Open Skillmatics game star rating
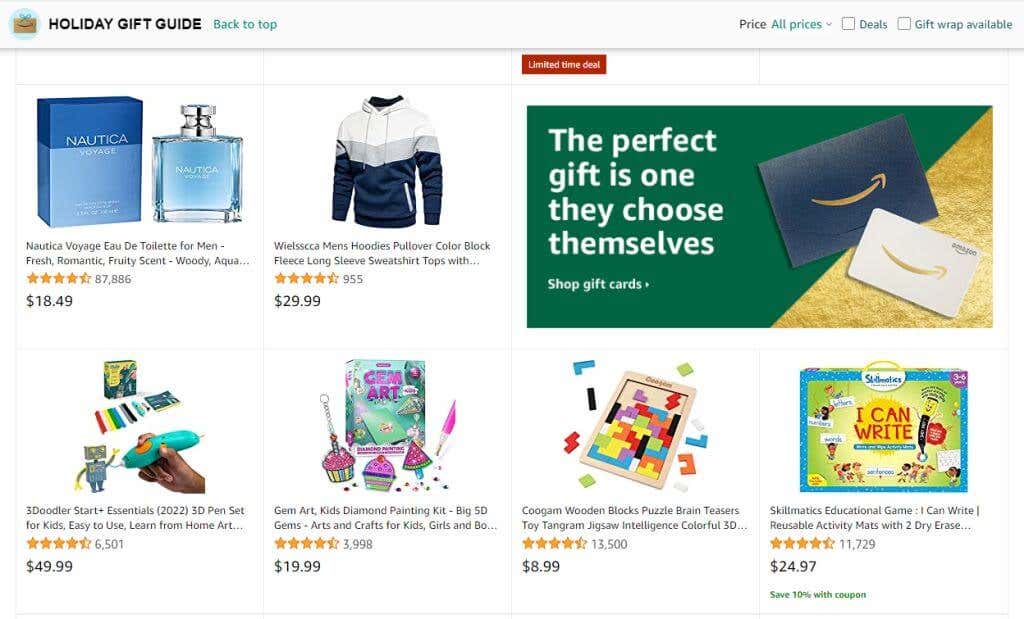This screenshot has width=1024, height=619. [x=803, y=544]
